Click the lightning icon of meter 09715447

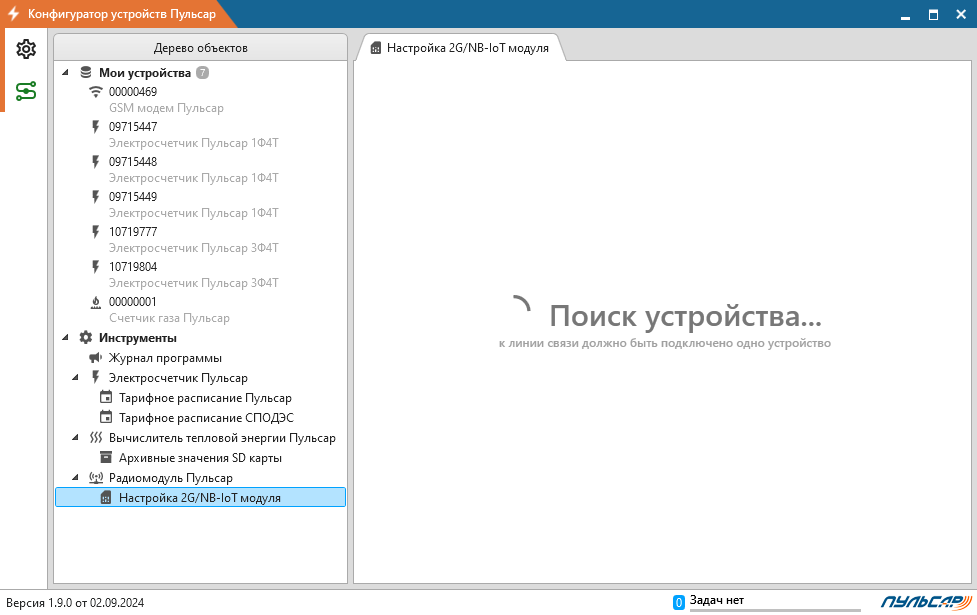pyautogui.click(x=95, y=126)
